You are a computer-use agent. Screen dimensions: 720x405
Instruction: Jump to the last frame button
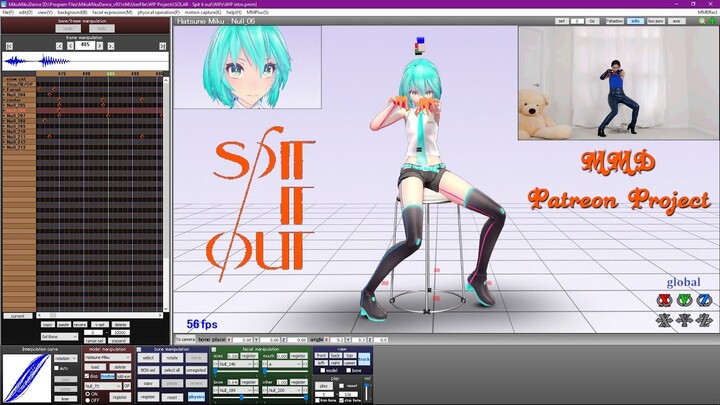tap(162, 46)
